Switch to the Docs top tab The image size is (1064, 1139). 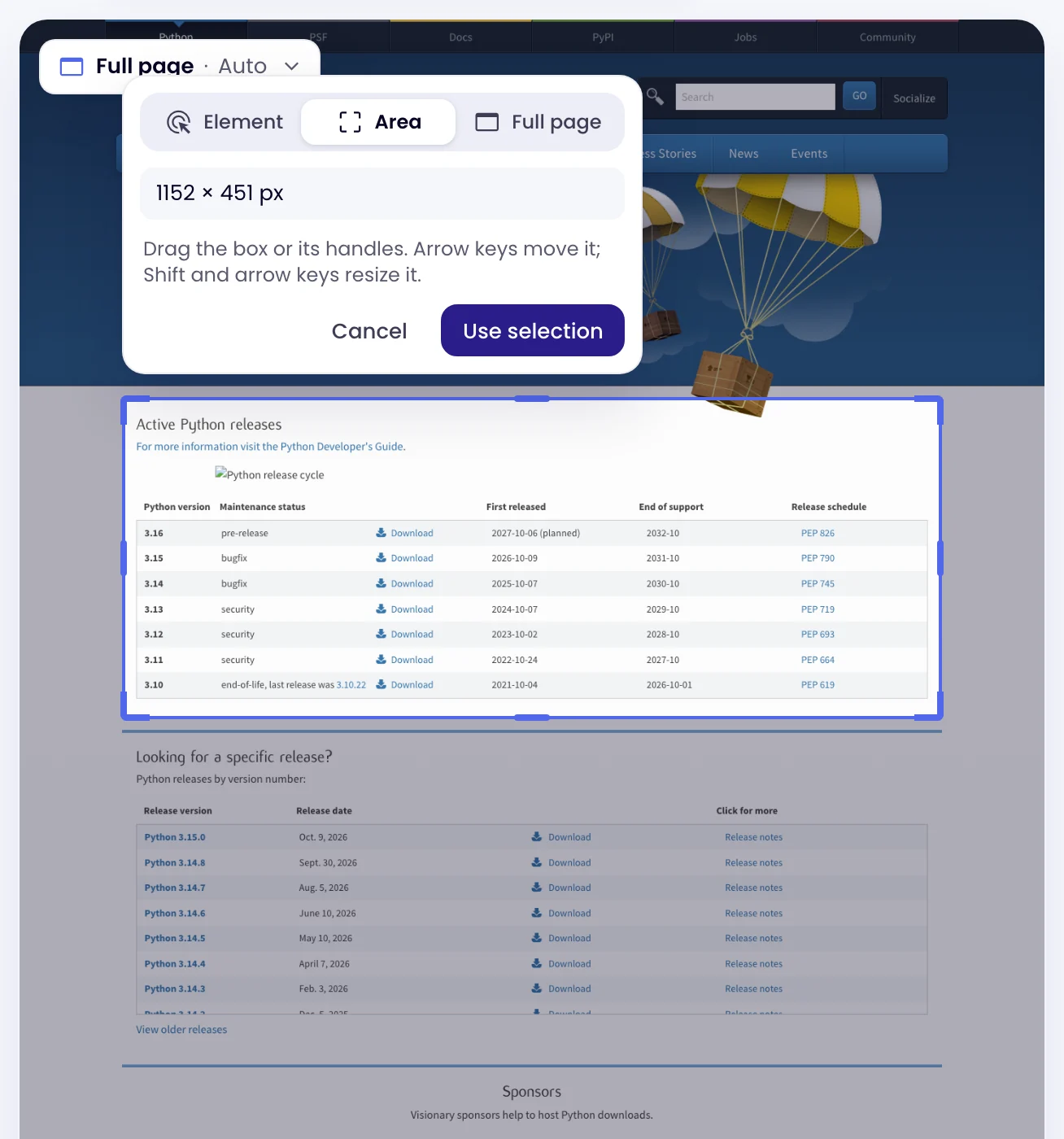click(460, 37)
